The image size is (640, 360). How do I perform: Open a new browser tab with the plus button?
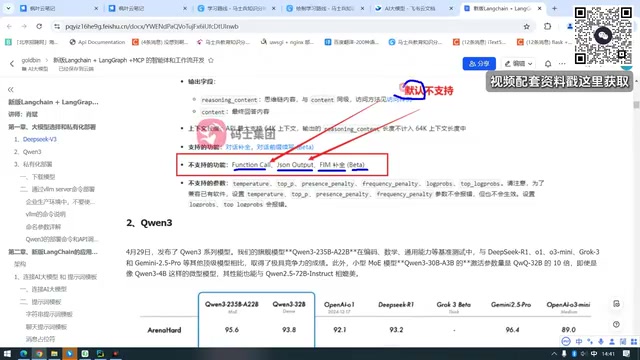point(554,8)
